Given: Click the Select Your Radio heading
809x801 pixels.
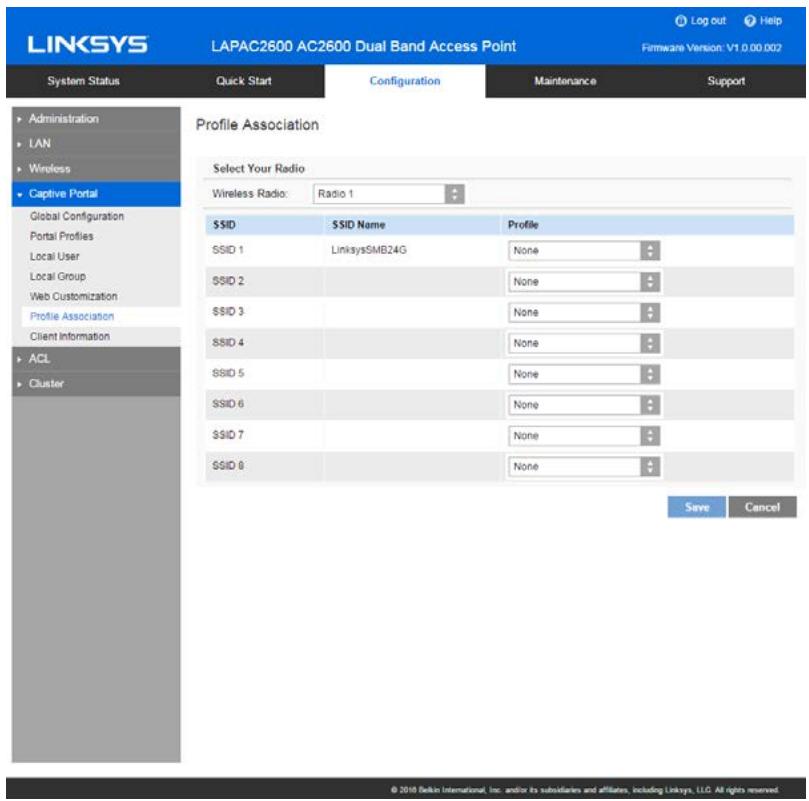Looking at the screenshot, I should click(258, 169).
